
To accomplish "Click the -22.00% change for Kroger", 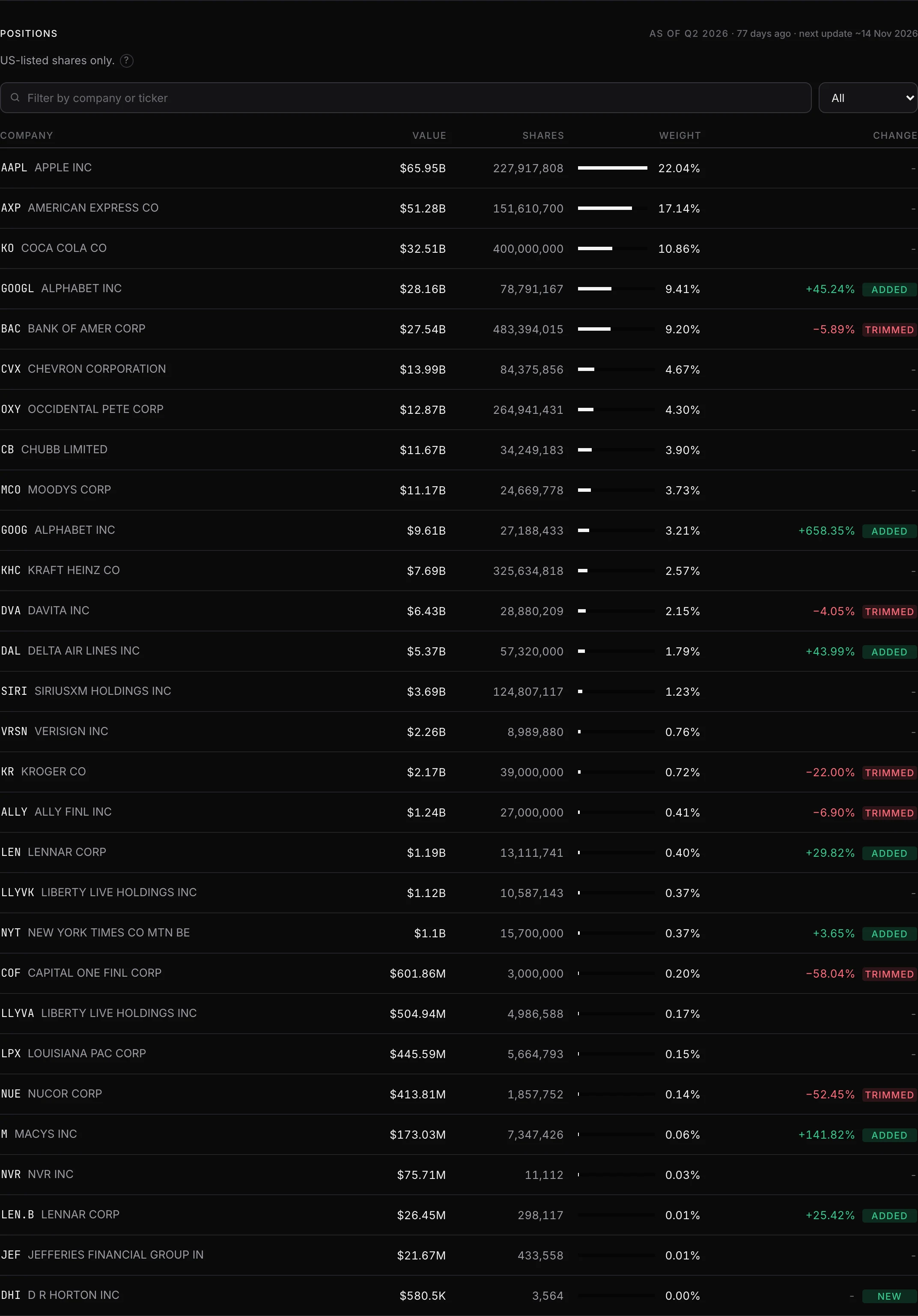I will [830, 773].
